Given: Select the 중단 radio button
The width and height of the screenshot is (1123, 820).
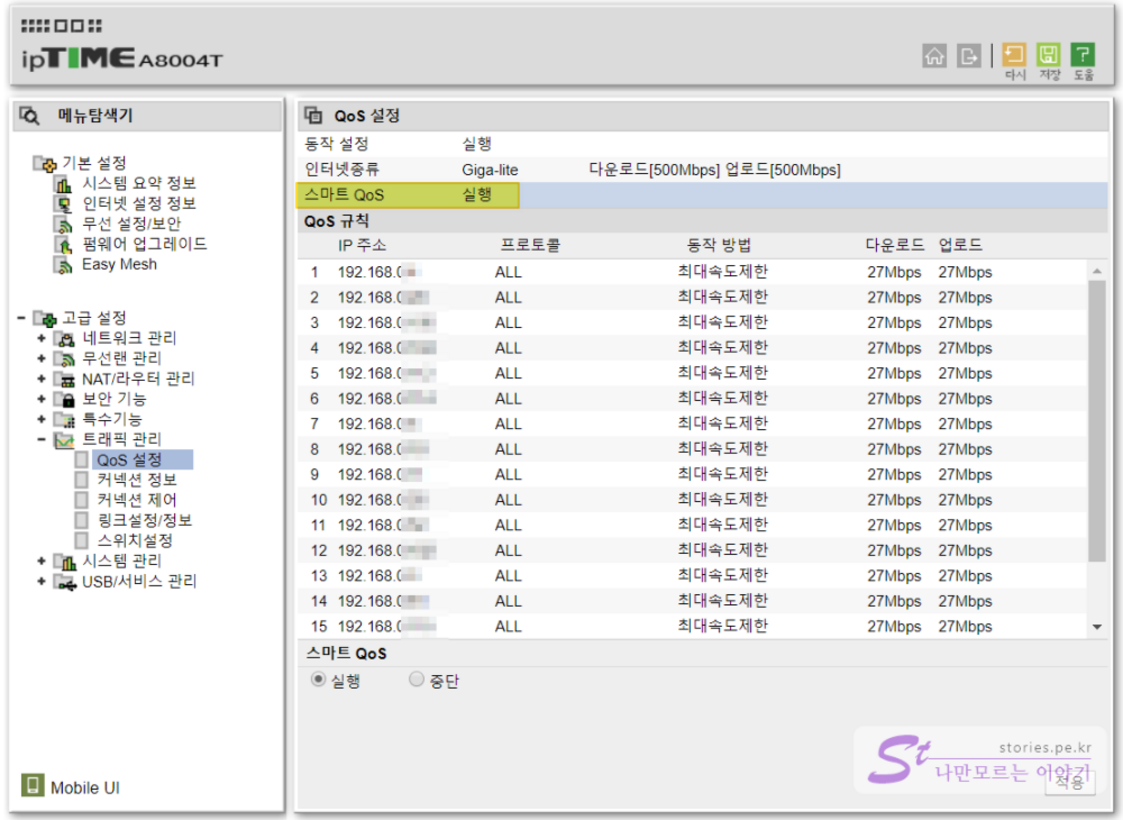Looking at the screenshot, I should tap(417, 680).
